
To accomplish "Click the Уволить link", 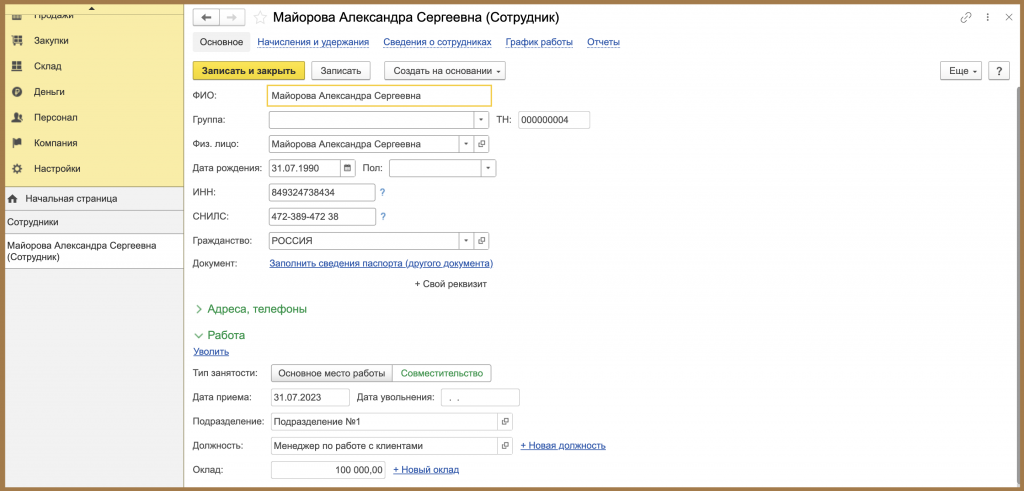I will coord(211,352).
